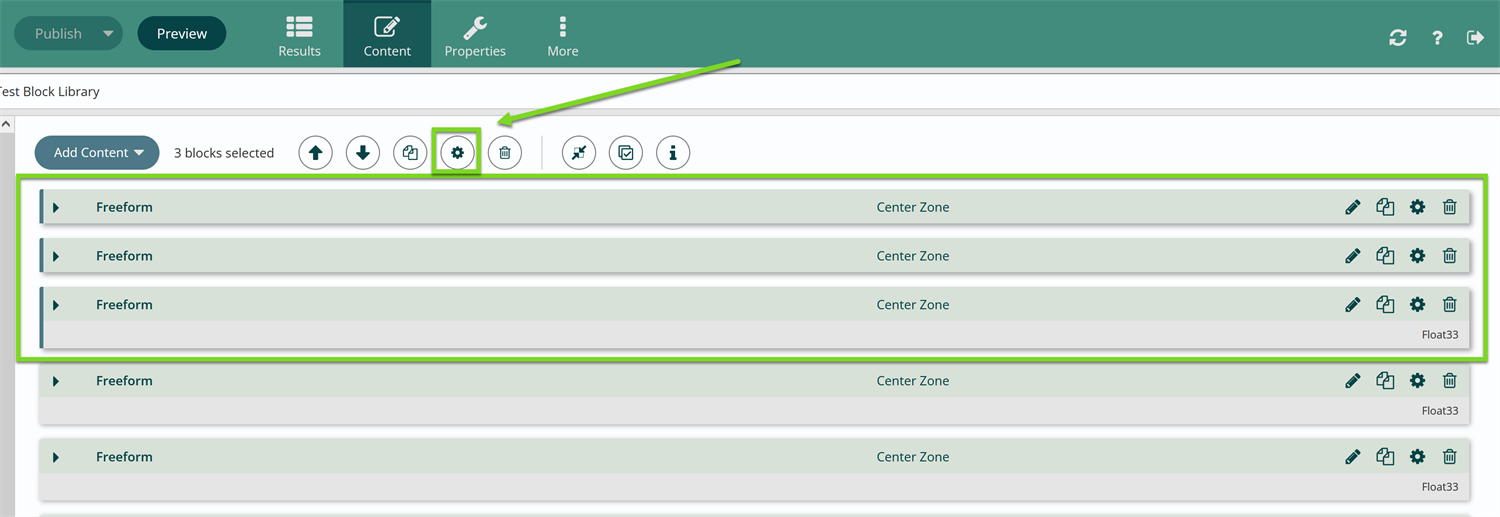
Task: Open the fifth Freeform block's gear settings
Action: 1417,457
